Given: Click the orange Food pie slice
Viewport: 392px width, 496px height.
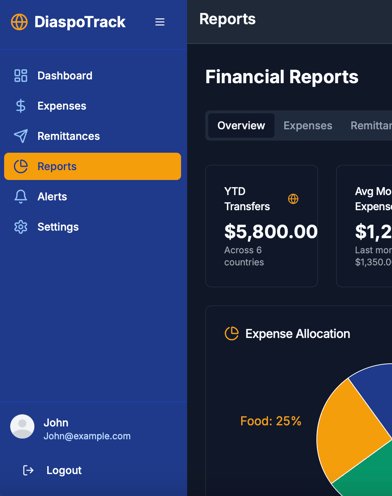Looking at the screenshot, I should point(350,430).
